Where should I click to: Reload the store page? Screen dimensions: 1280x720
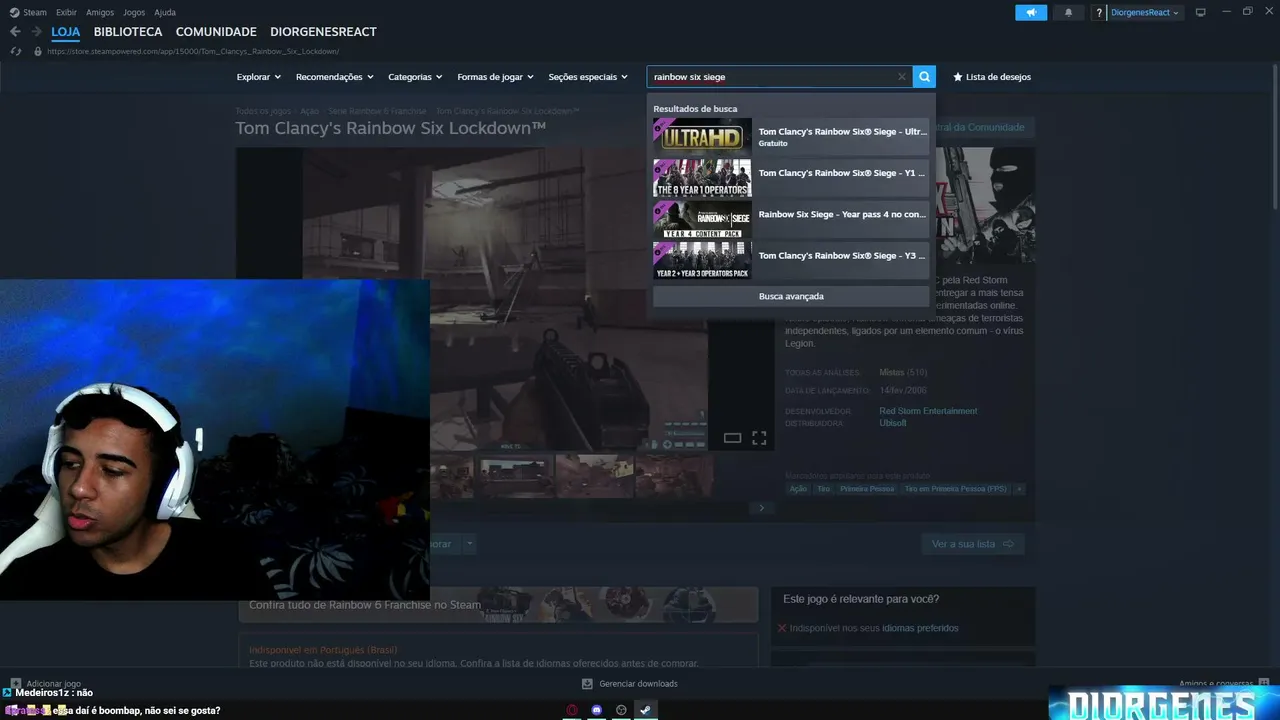click(15, 51)
